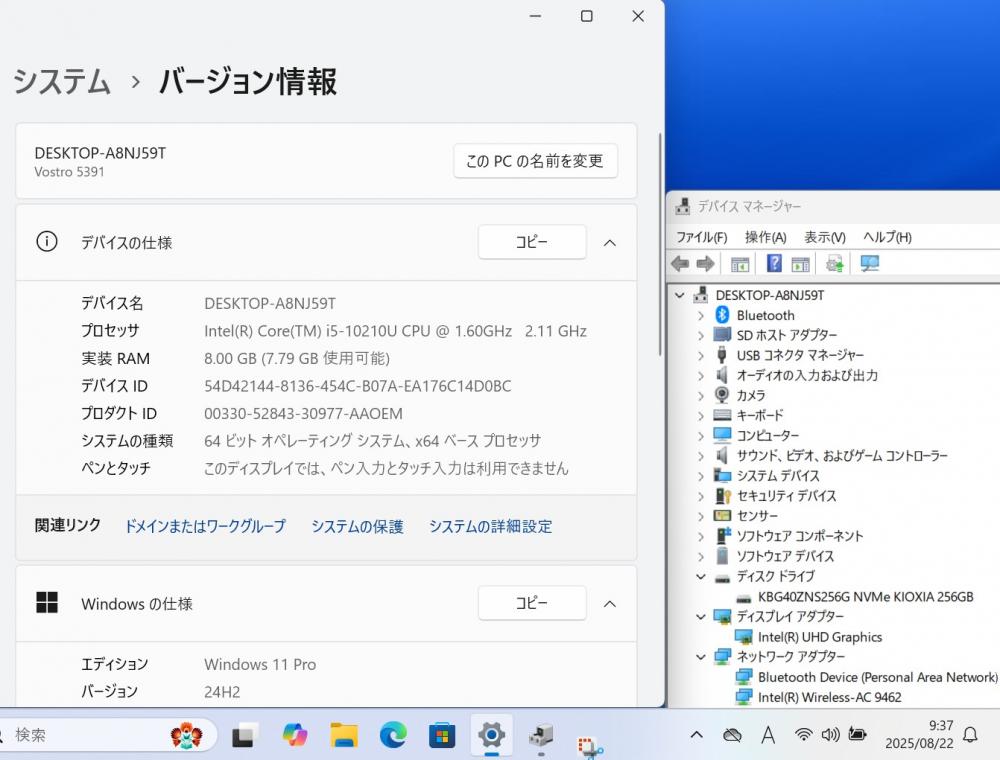
Task: Expand the コンピューター tree node
Action: [x=701, y=436]
